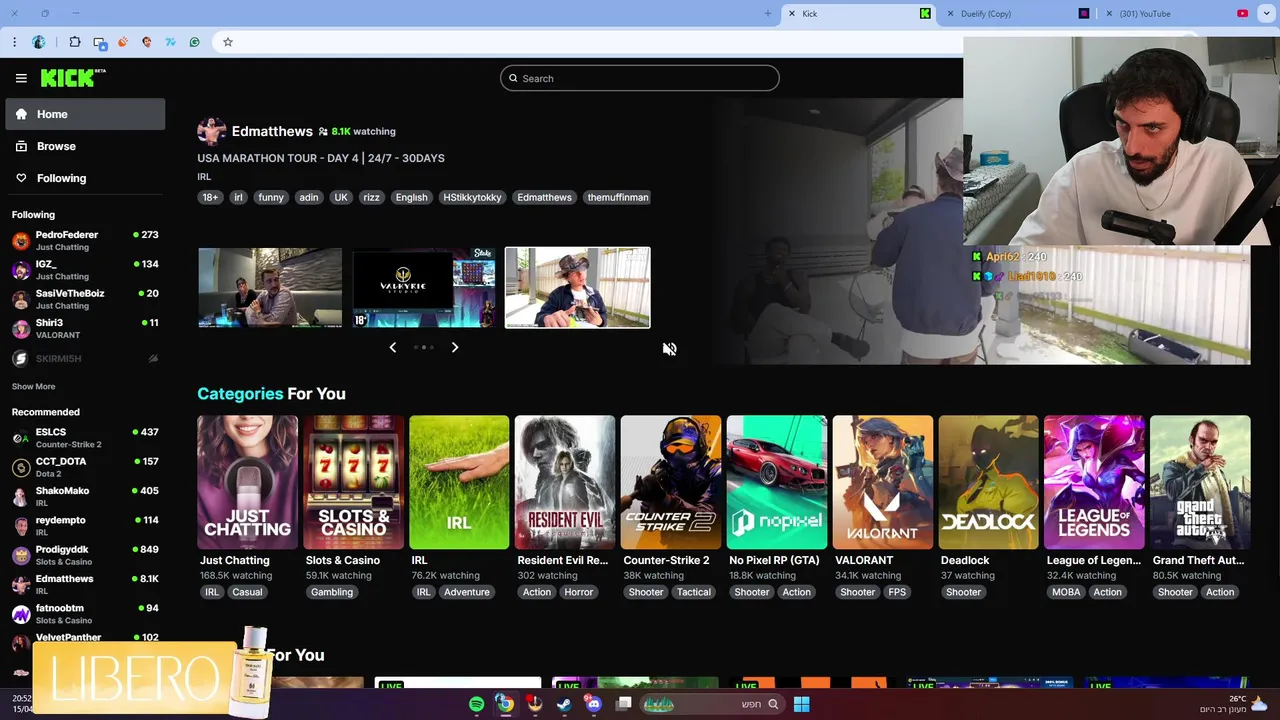This screenshot has width=1280, height=720.
Task: Open the Chrome extensions puzzle icon
Action: pos(75,42)
